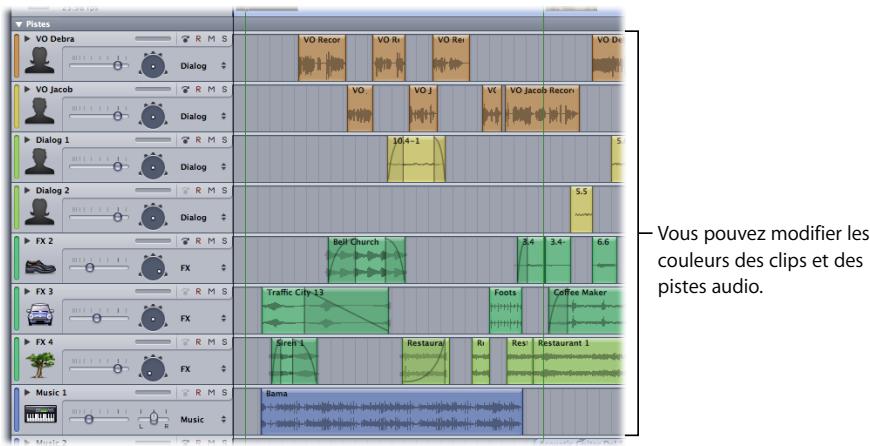Mute the VO Debra track
This screenshot has width=870, height=446.
[211, 39]
